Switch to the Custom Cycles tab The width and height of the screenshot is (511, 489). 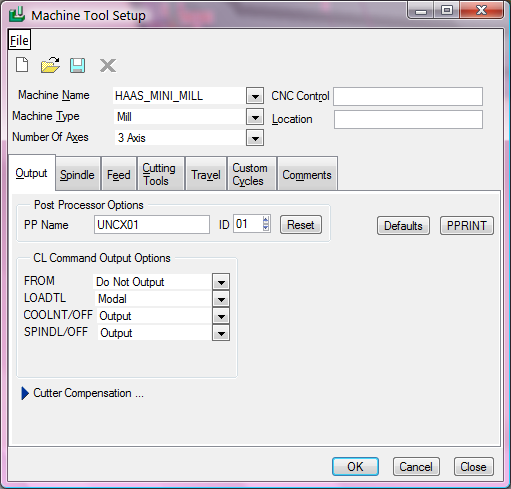pos(252,174)
